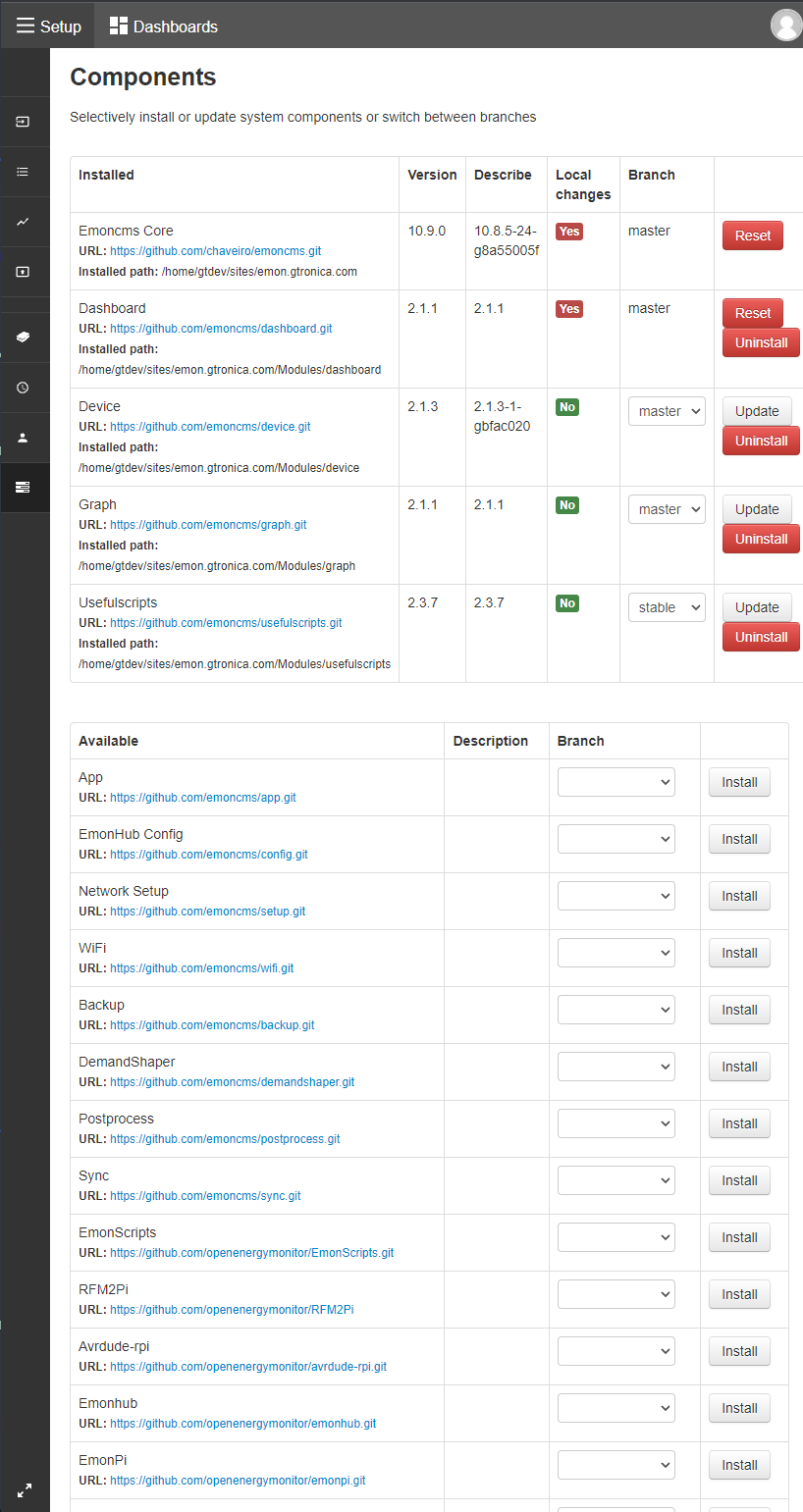This screenshot has height=1512, width=803.
Task: Open branch dropdown for Backup component
Action: pos(616,1010)
